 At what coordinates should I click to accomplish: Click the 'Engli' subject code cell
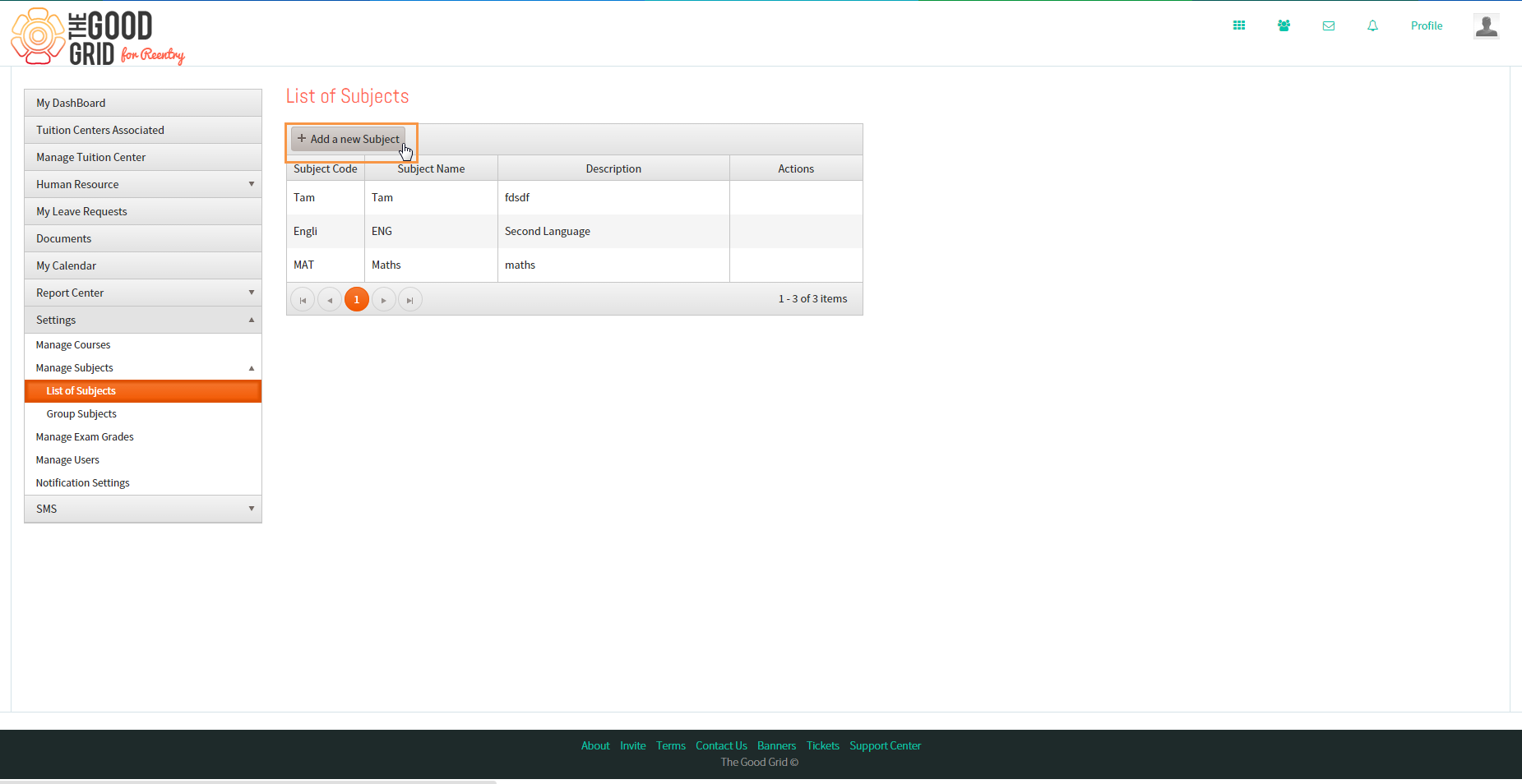[x=326, y=231]
